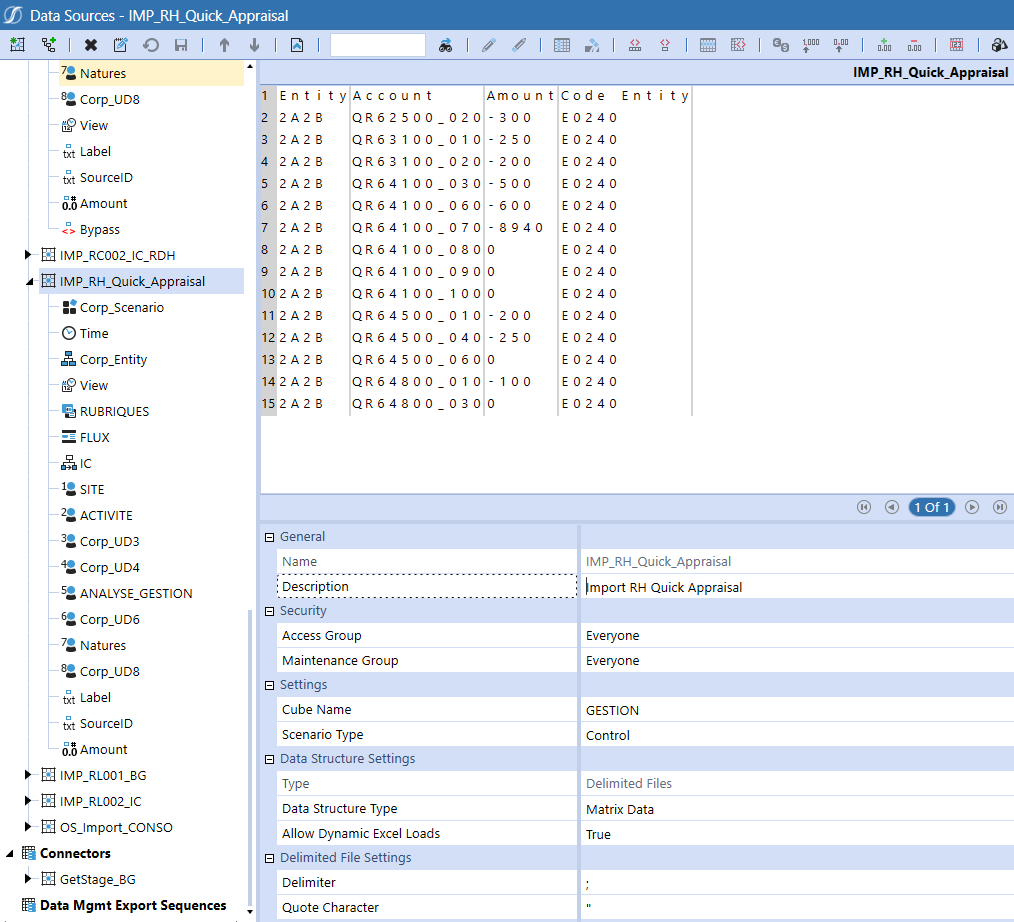Click the Move Down arrow icon
This screenshot has width=1014, height=922.
[x=254, y=45]
